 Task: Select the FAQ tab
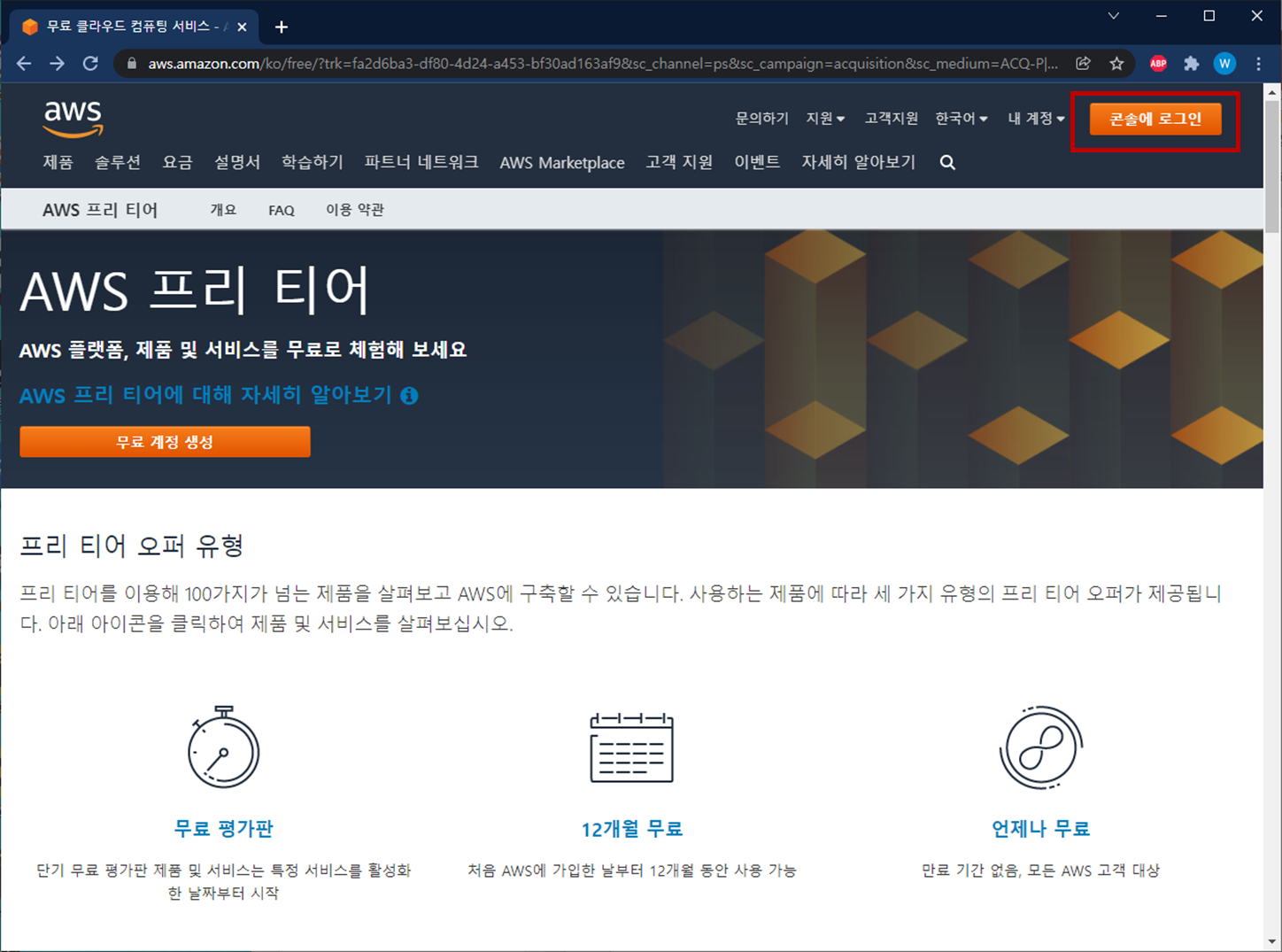click(x=282, y=210)
